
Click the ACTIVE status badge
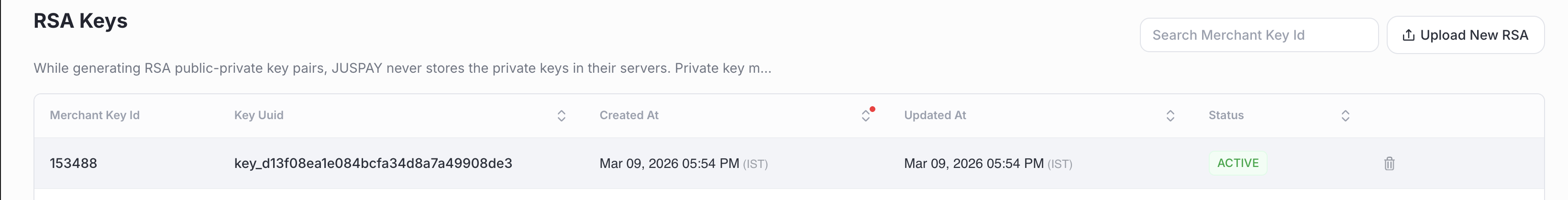(1237, 164)
